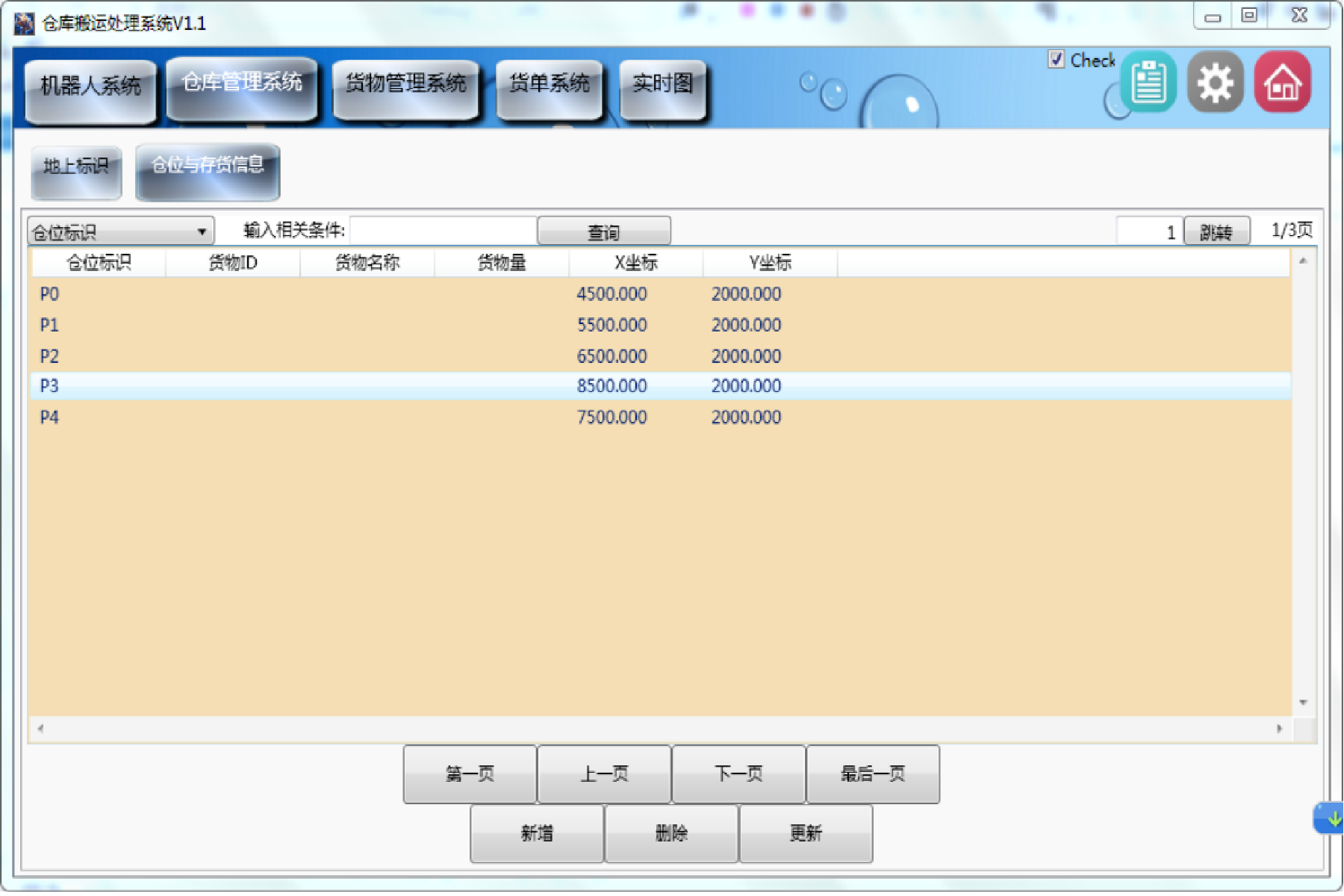The height and width of the screenshot is (896, 1344).
Task: Click the 新增 add button
Action: [537, 833]
